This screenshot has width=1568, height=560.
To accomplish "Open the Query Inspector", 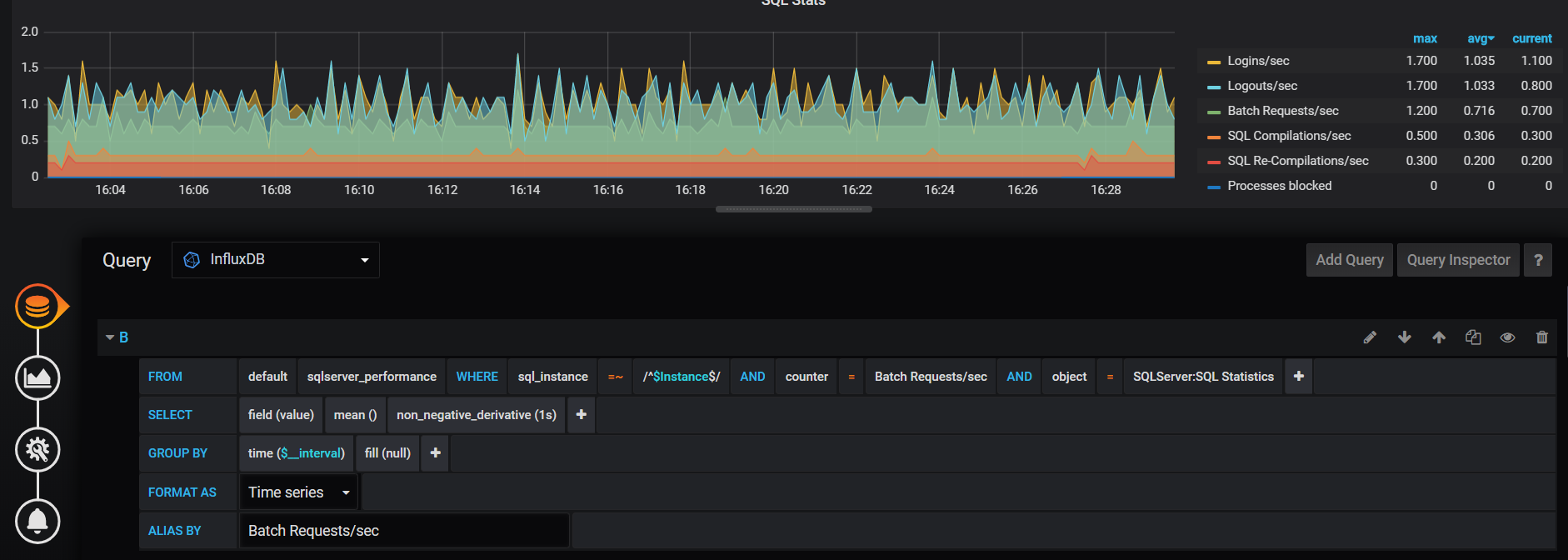I will pos(1458,260).
